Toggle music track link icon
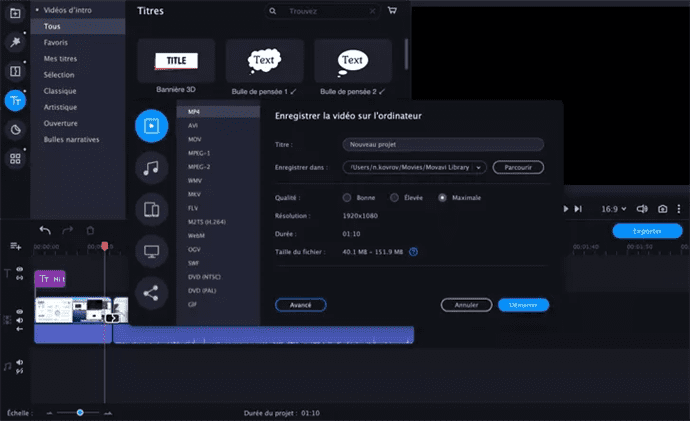The width and height of the screenshot is (690, 421). 20,371
